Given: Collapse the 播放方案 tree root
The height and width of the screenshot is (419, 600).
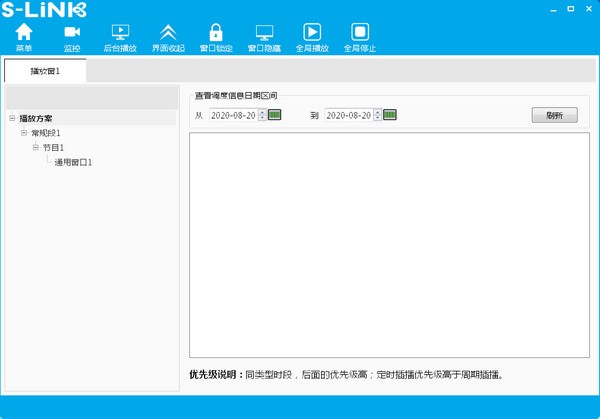Looking at the screenshot, I should [12, 118].
